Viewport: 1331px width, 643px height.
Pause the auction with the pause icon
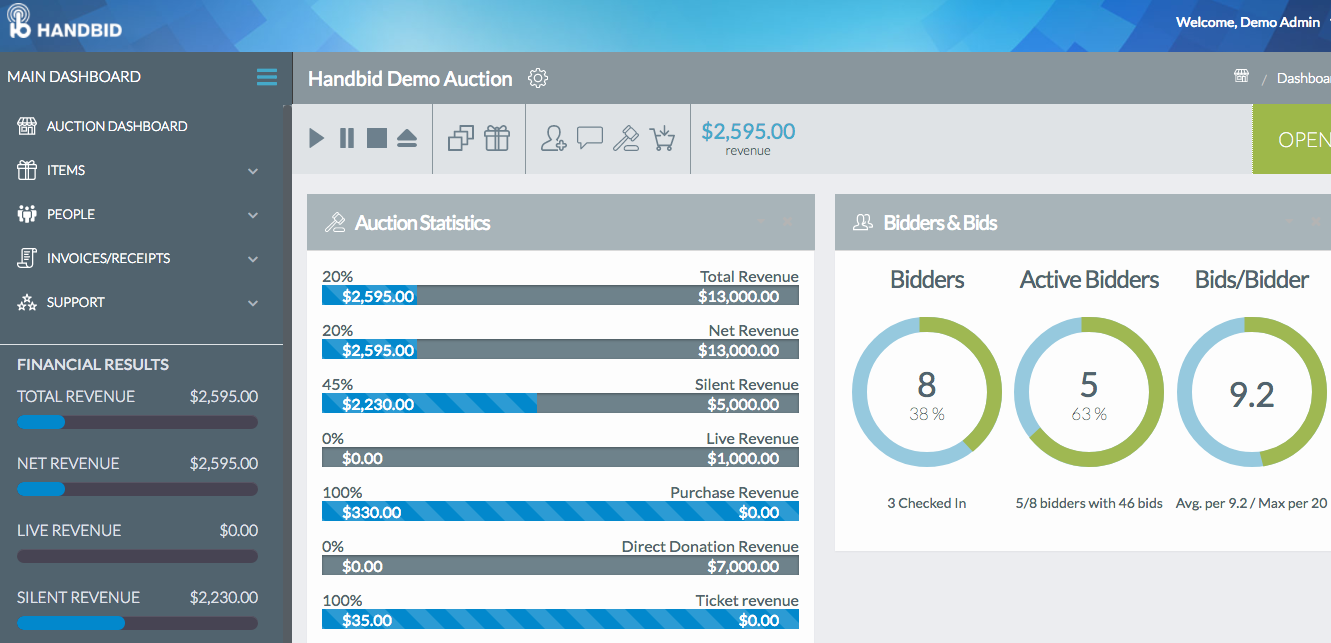[347, 138]
